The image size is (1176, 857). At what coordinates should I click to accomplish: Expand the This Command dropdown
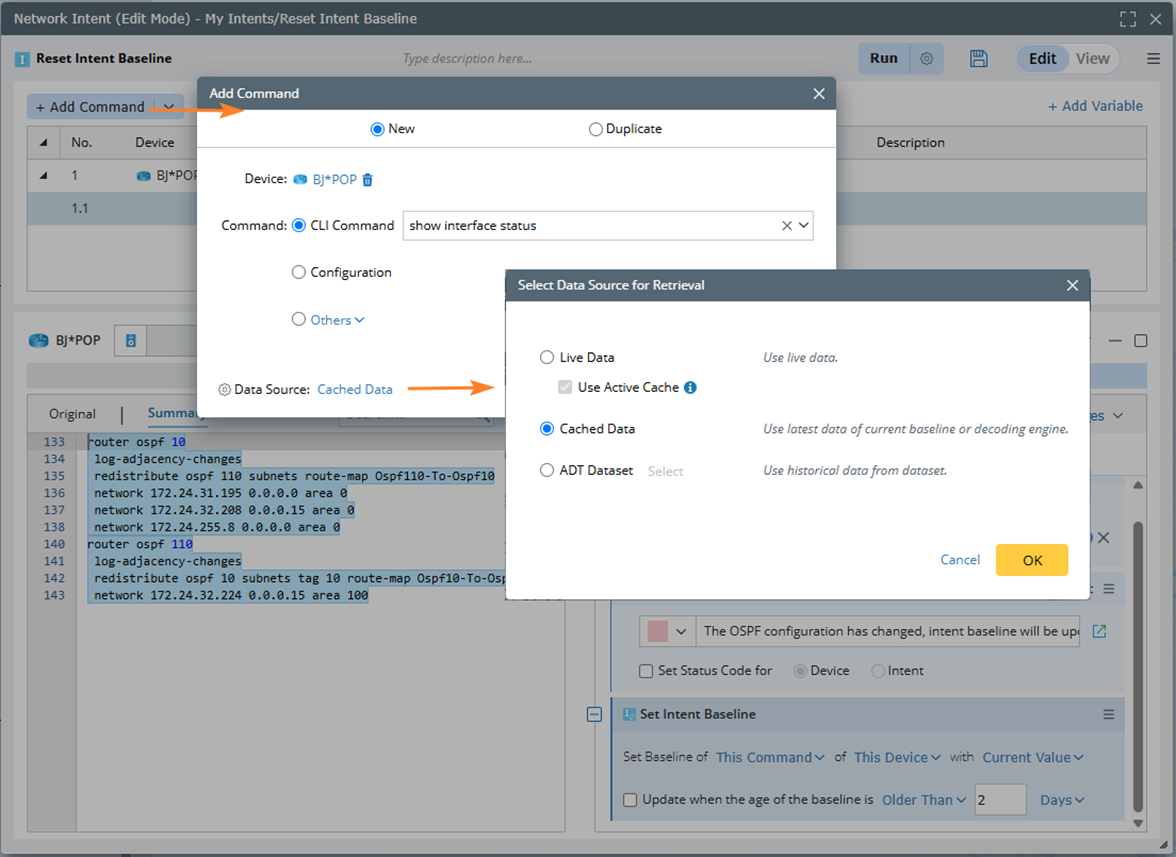(x=770, y=758)
